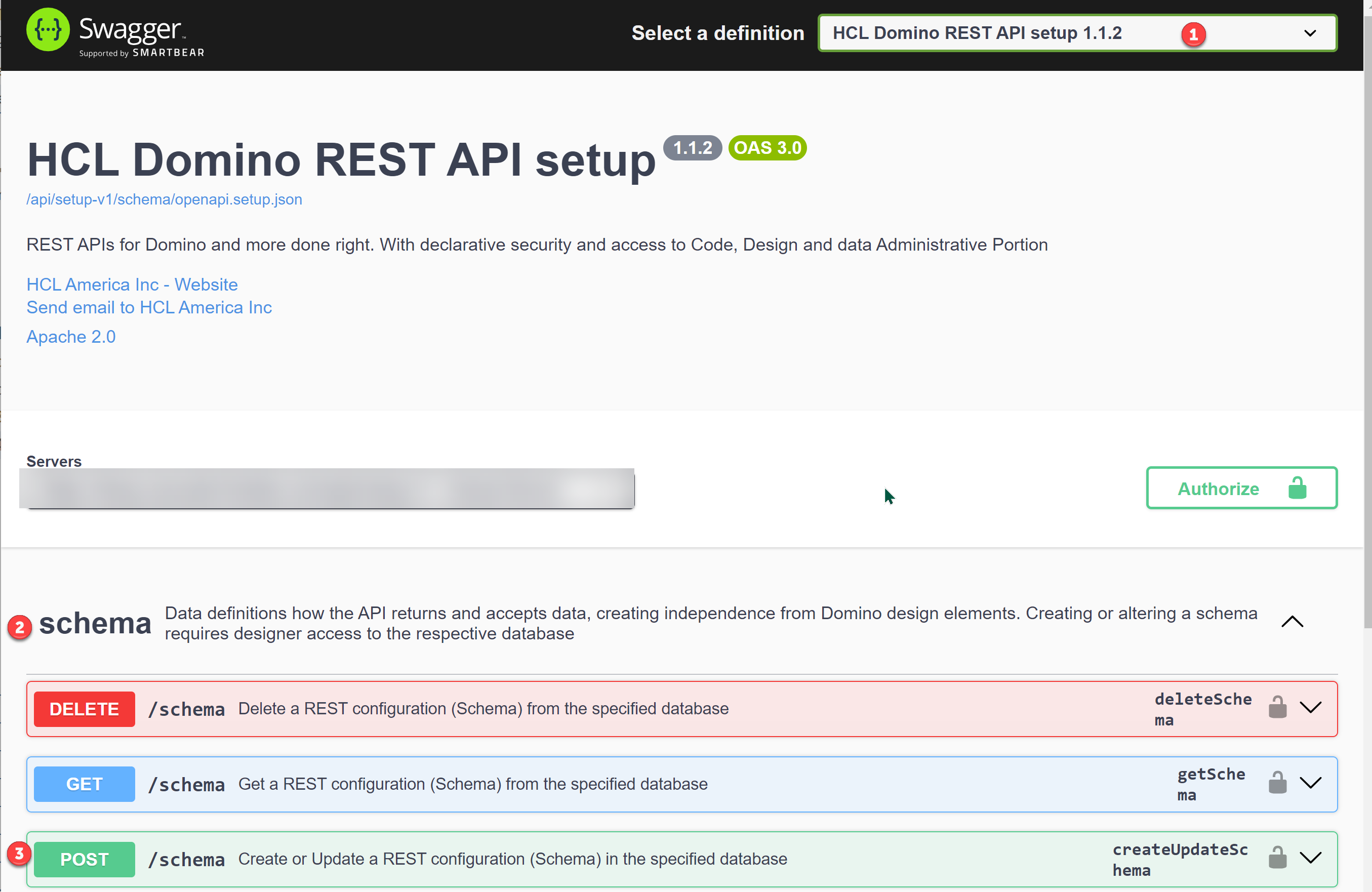This screenshot has width=1372, height=892.
Task: Open the Select a definition dropdown
Action: [1077, 33]
